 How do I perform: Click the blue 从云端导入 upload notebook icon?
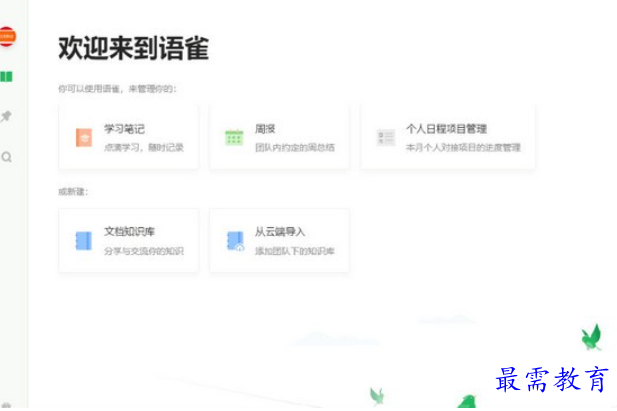(235, 241)
